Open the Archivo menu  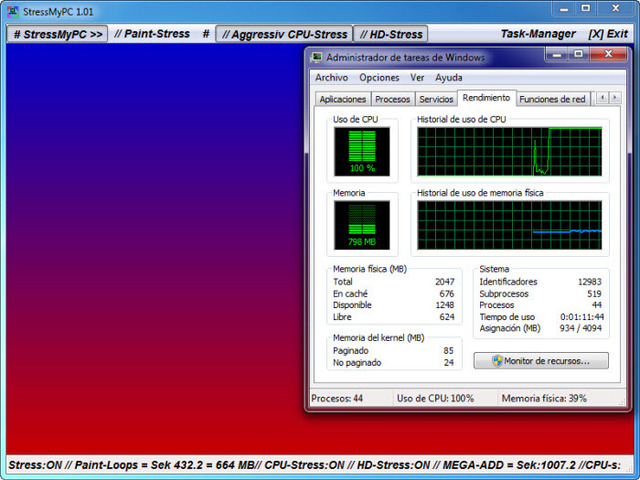coord(331,78)
